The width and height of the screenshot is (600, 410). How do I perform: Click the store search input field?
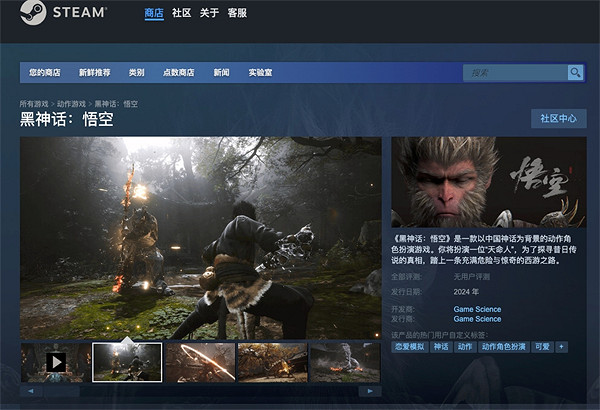click(x=514, y=73)
